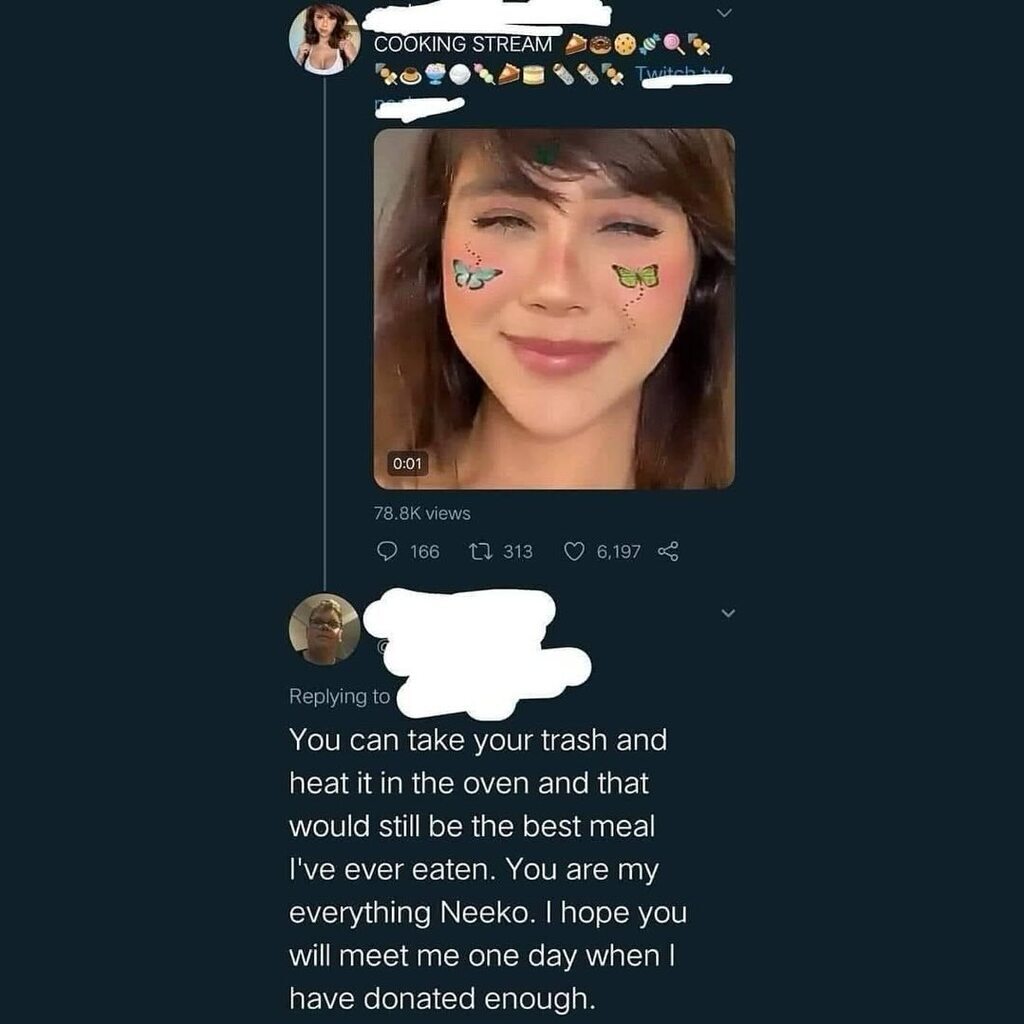Click the 166 replies count
This screenshot has height=1024, width=1024.
pyautogui.click(x=425, y=551)
